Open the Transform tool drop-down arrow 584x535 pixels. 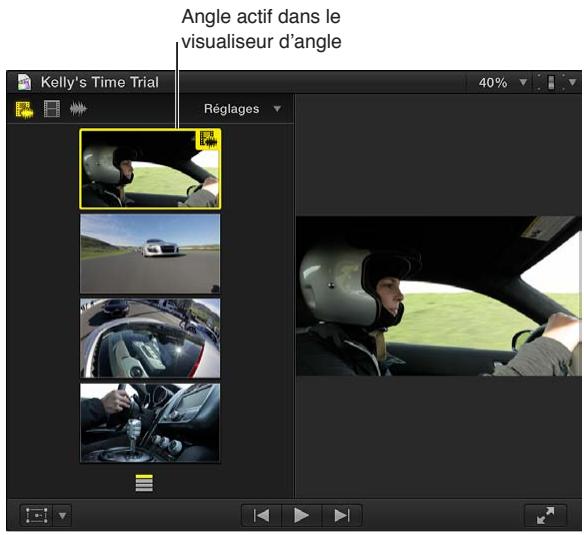pyautogui.click(x=62, y=516)
